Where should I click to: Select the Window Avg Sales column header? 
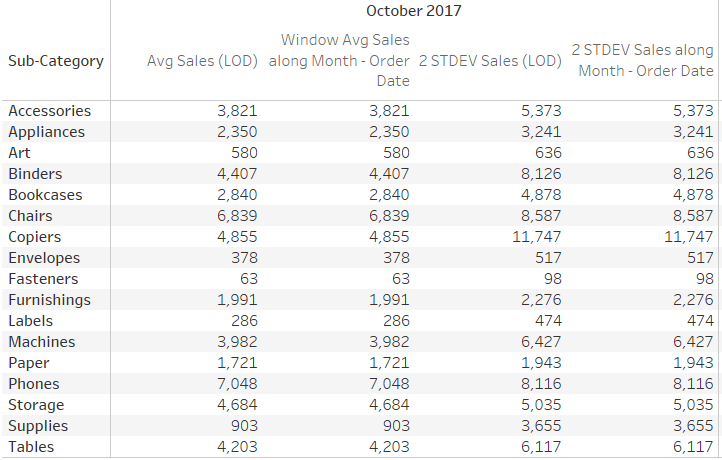click(x=340, y=60)
